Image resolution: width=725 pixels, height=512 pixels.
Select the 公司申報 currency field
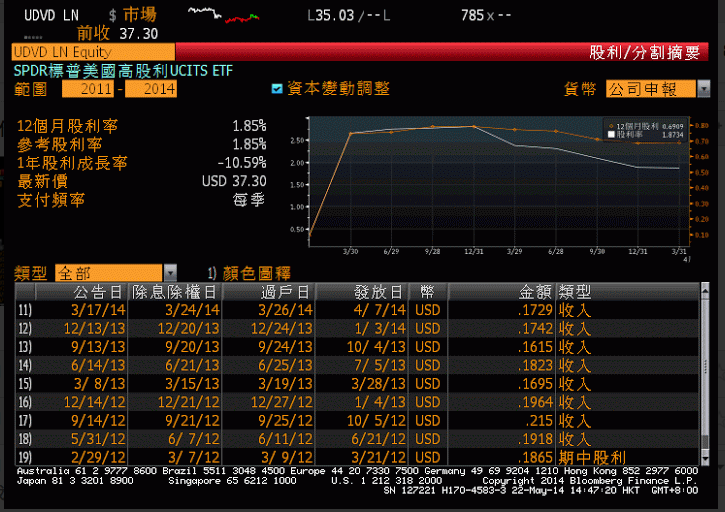651,88
